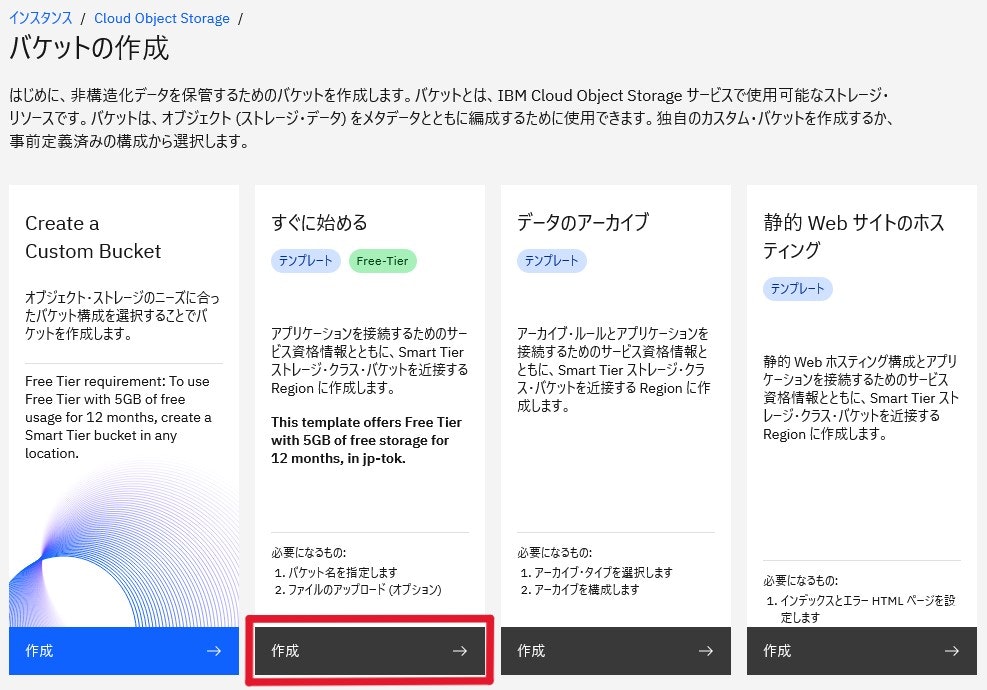Screen dimensions: 987x690
Task: Click Free-Tier tag on すぐに始める card
Action: click(x=382, y=261)
